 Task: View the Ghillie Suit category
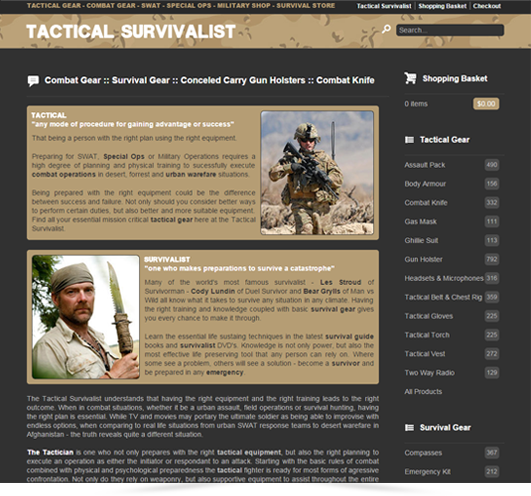tap(421, 240)
